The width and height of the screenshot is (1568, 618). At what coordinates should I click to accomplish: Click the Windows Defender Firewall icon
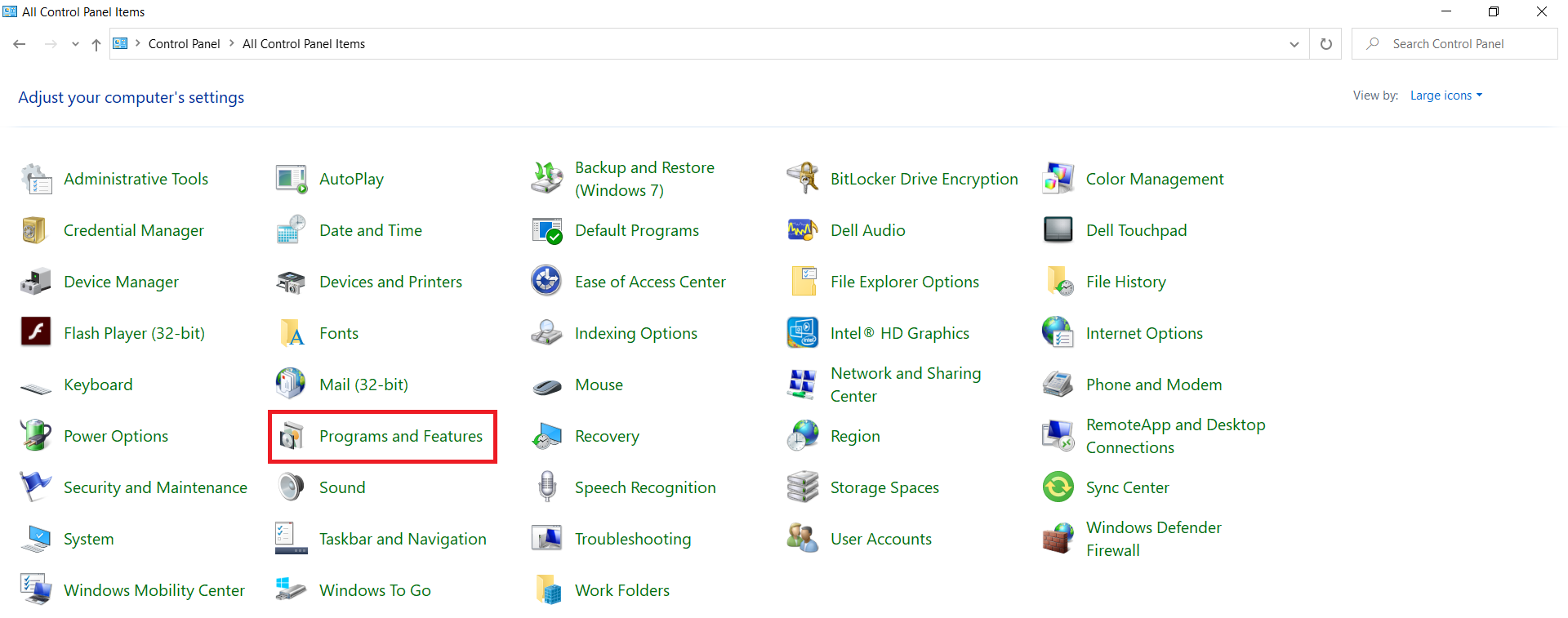click(x=1058, y=539)
